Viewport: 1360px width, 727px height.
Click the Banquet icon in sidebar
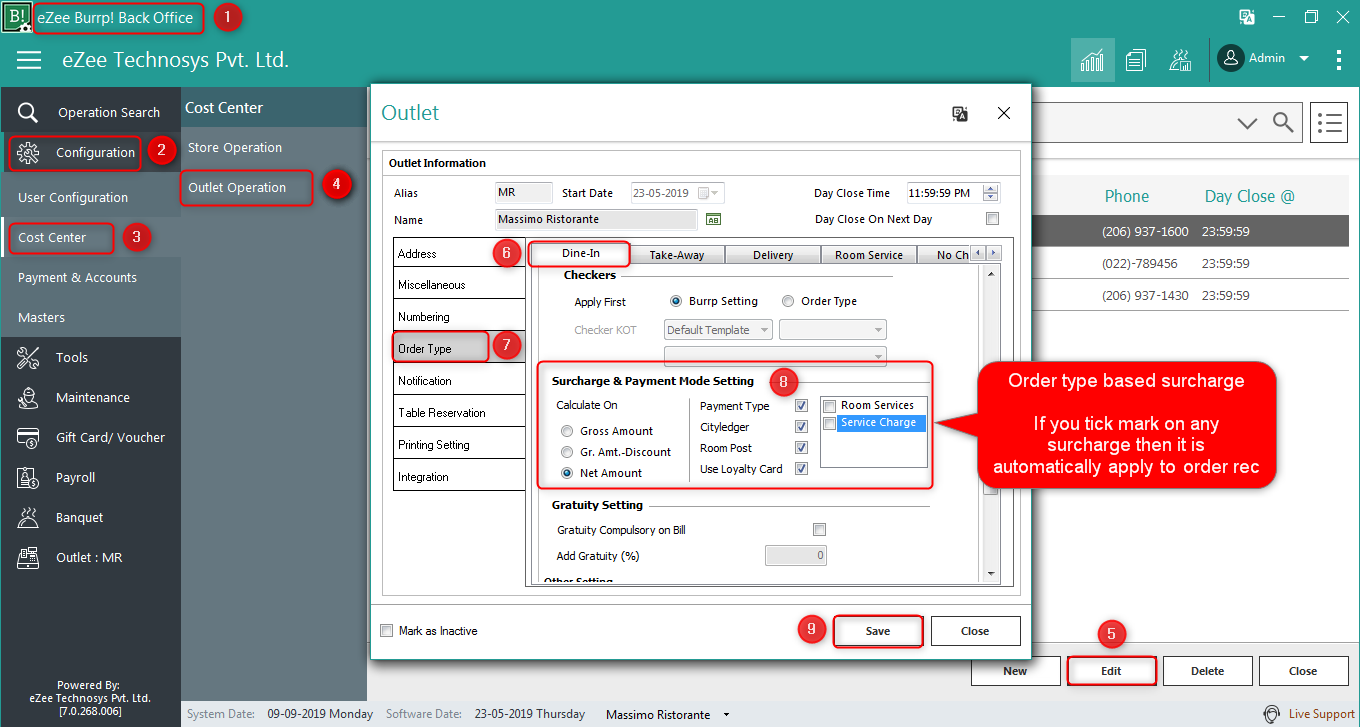[x=28, y=517]
